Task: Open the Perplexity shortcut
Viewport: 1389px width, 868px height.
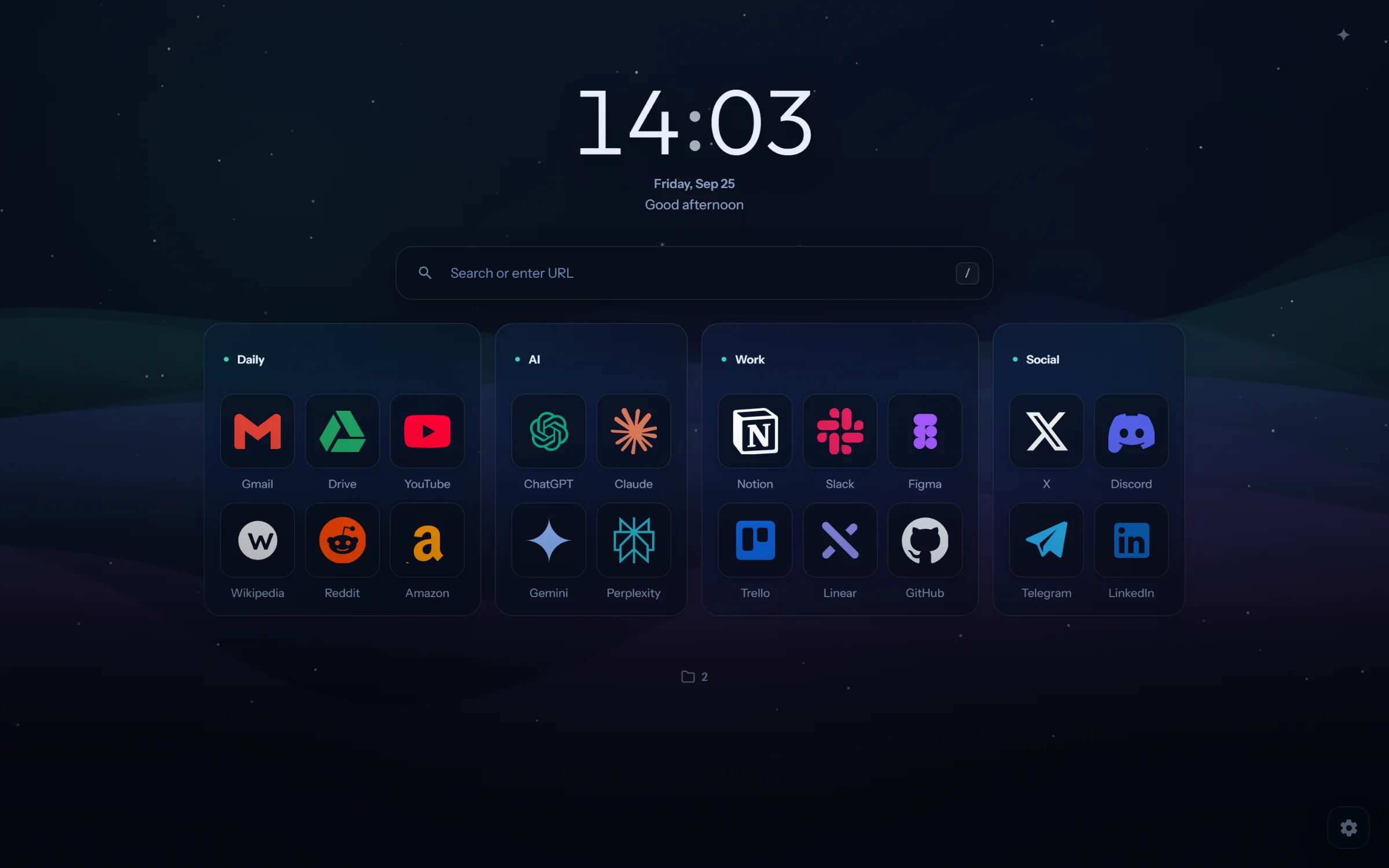Action: pos(634,540)
